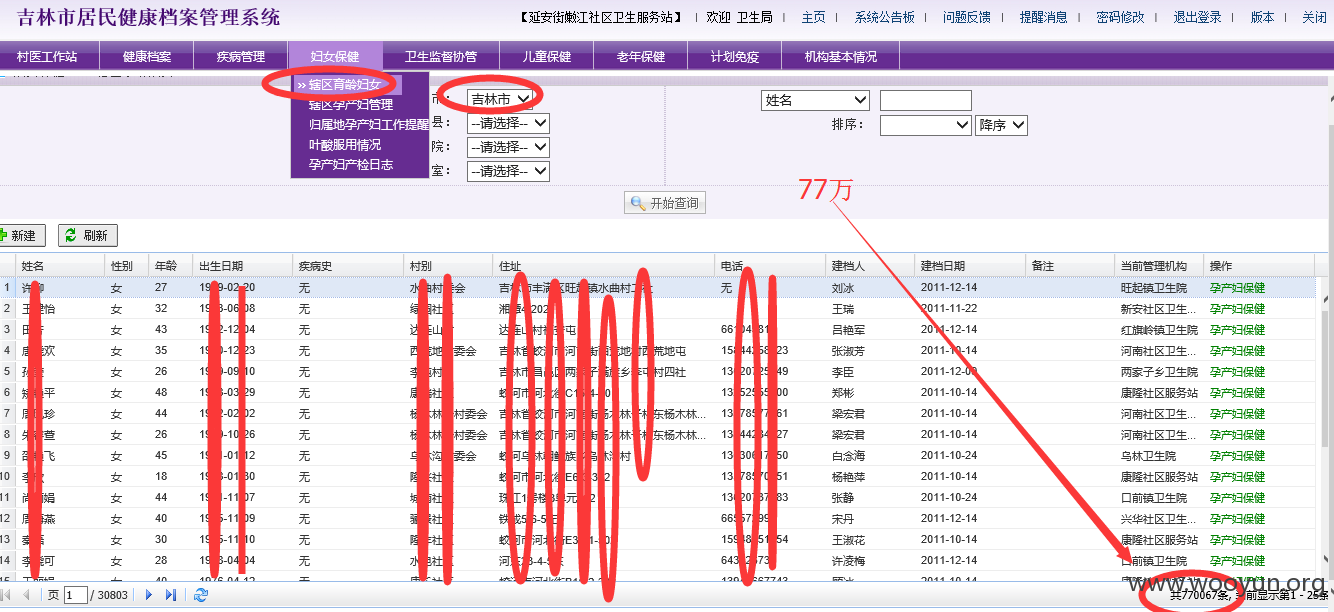This screenshot has width=1334, height=612.
Task: Click the previous page arrow icon
Action: point(27,595)
